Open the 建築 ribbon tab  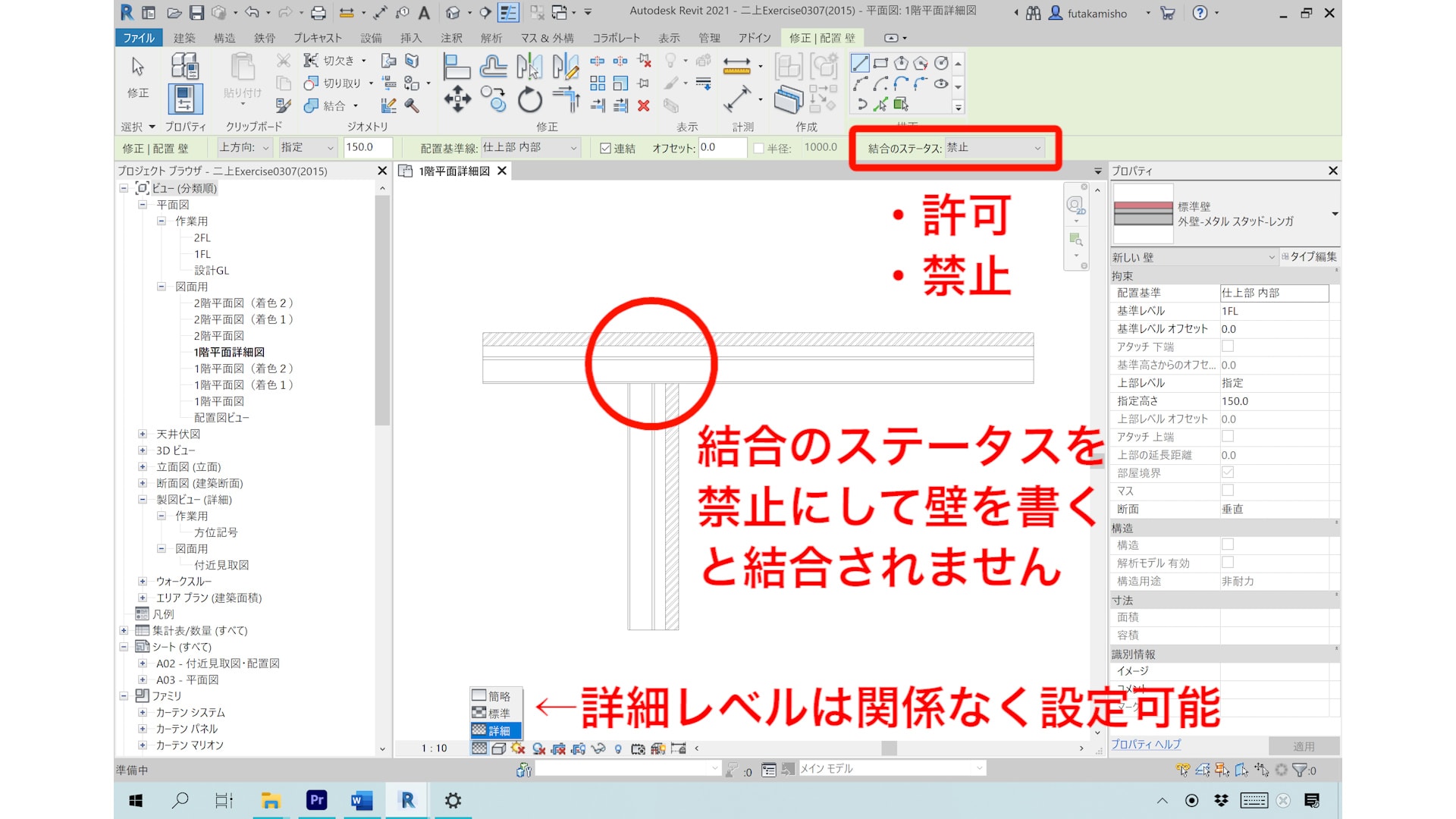pos(184,38)
